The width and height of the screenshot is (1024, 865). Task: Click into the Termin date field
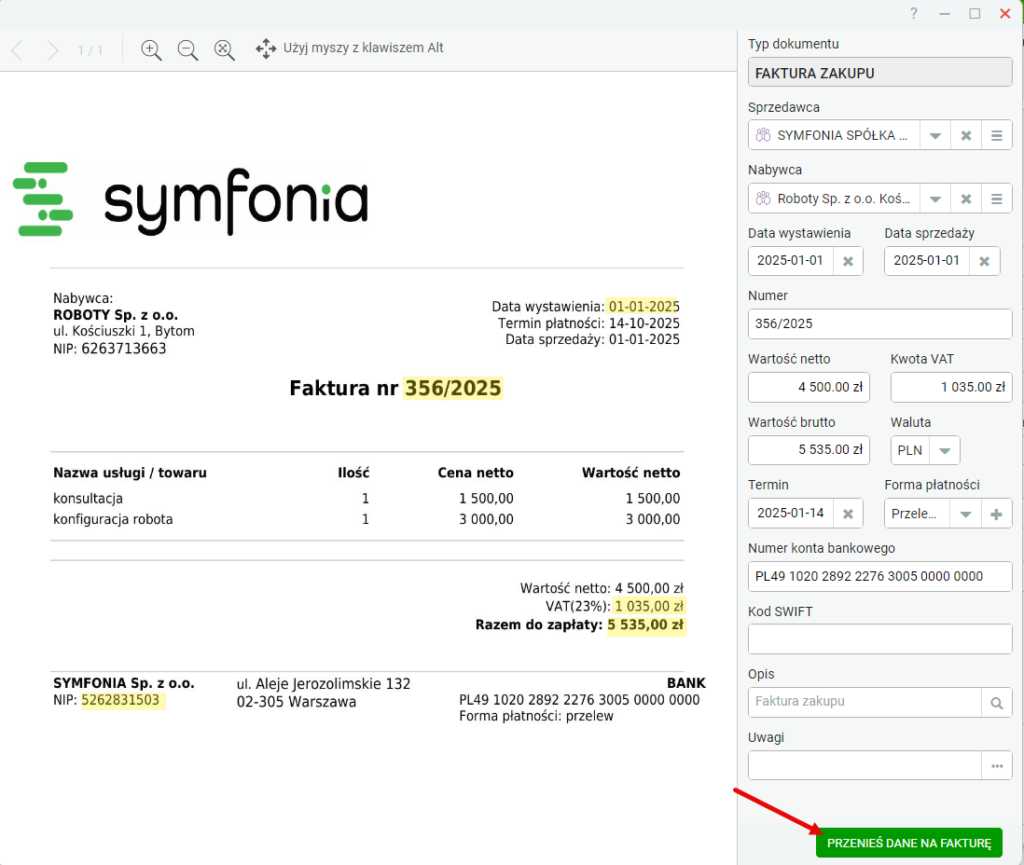pyautogui.click(x=790, y=514)
